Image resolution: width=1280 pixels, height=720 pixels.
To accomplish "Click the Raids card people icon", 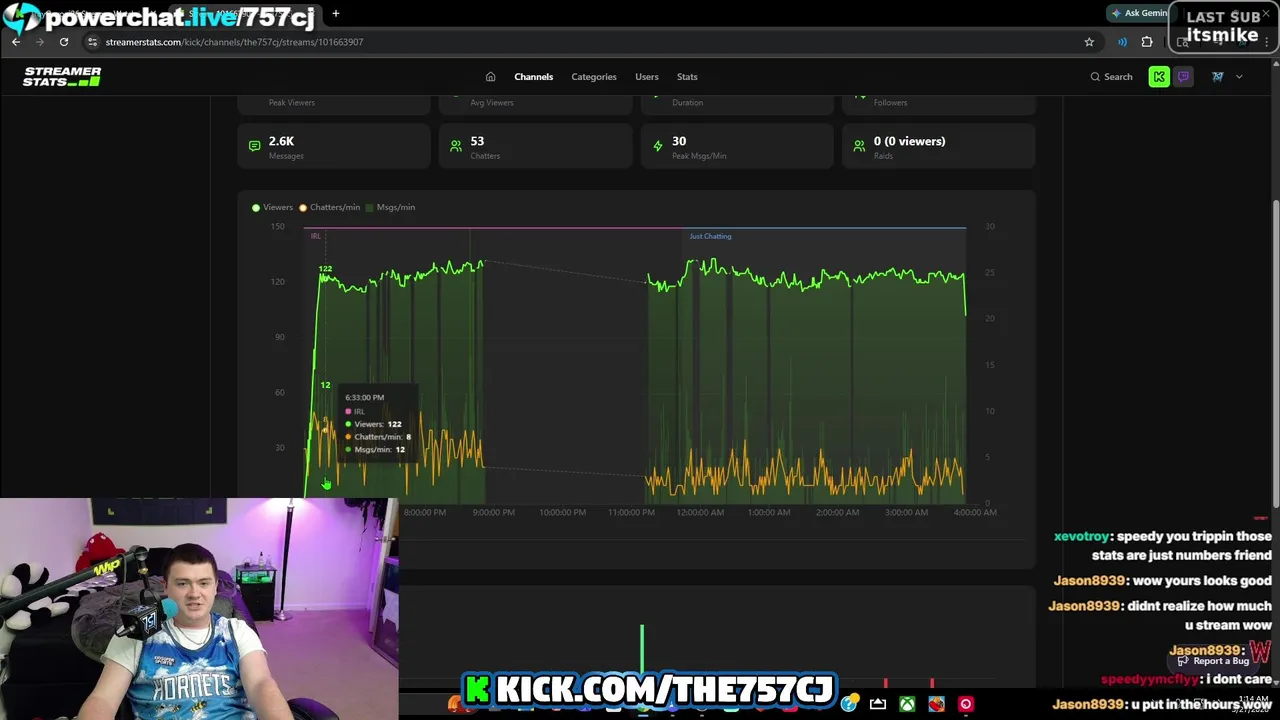I will (859, 146).
